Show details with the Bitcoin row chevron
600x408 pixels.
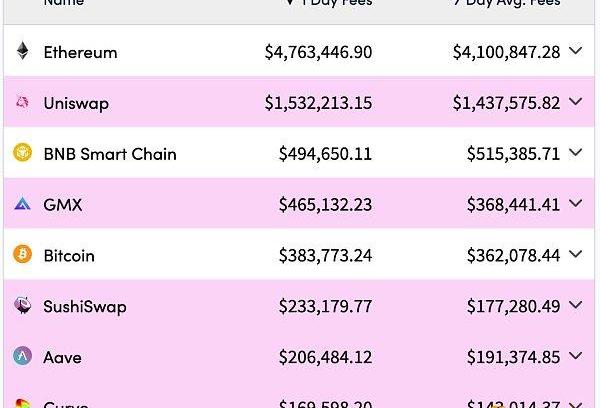pos(575,255)
